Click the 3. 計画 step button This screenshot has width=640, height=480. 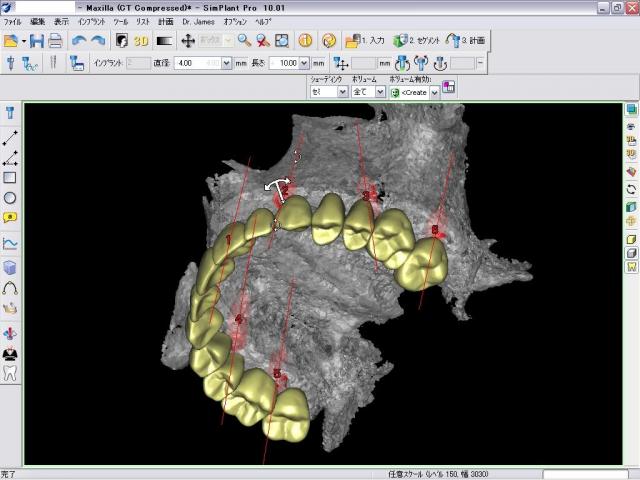coord(466,41)
